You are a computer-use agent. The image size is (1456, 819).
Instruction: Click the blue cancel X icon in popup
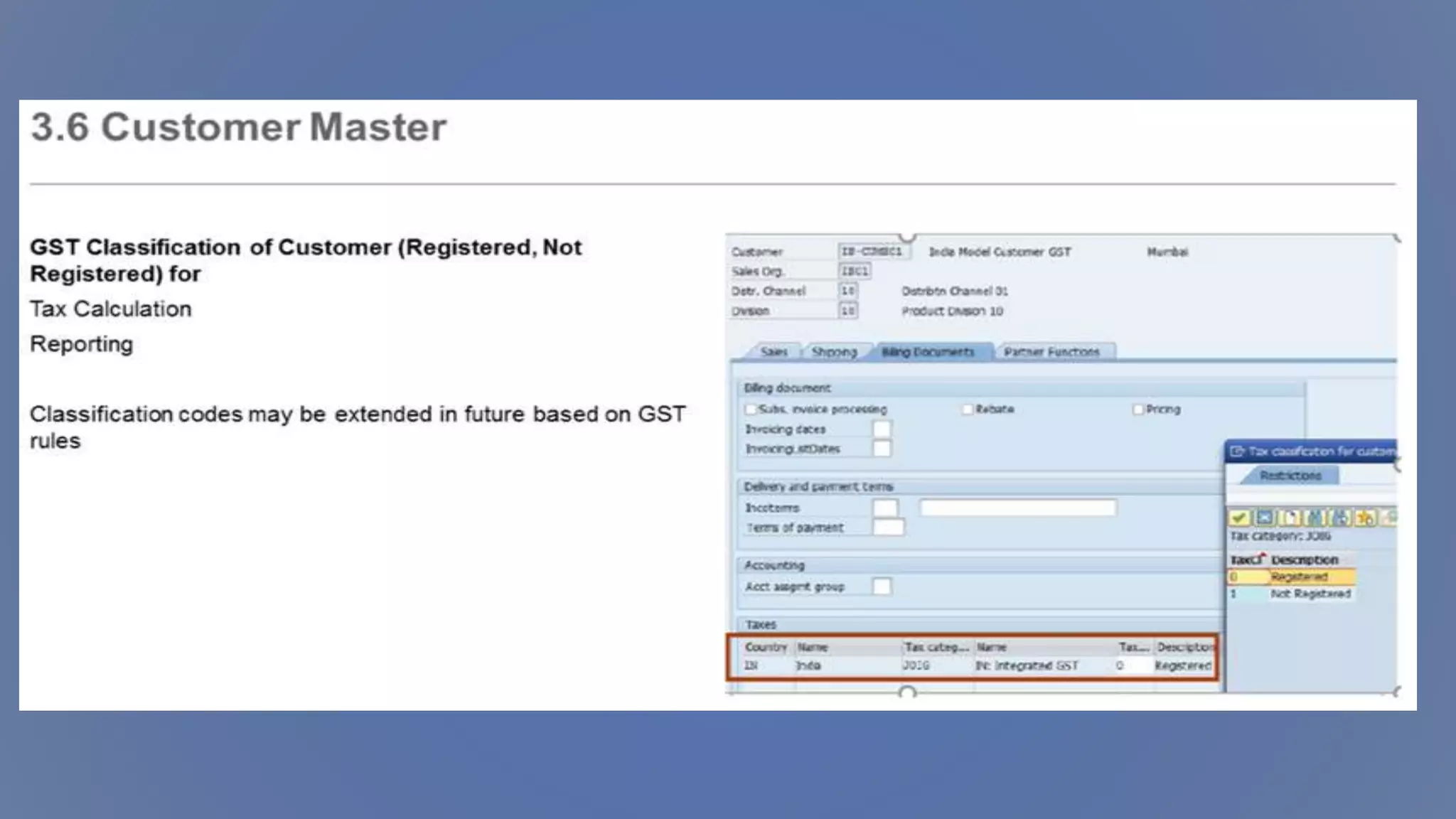pos(1265,518)
